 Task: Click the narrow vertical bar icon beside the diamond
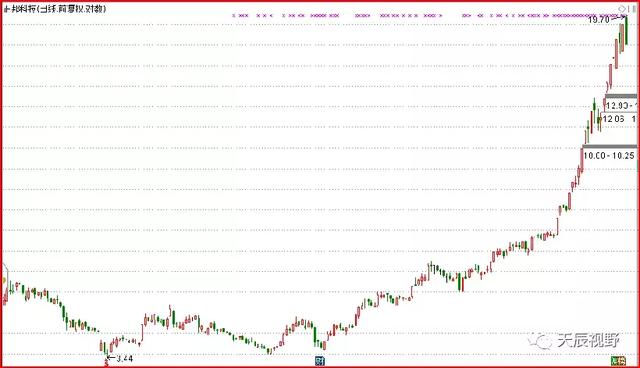coord(629,9)
